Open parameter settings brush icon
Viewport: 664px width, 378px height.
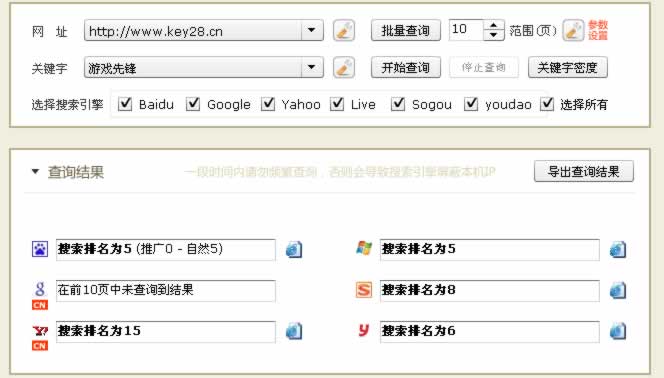click(573, 30)
